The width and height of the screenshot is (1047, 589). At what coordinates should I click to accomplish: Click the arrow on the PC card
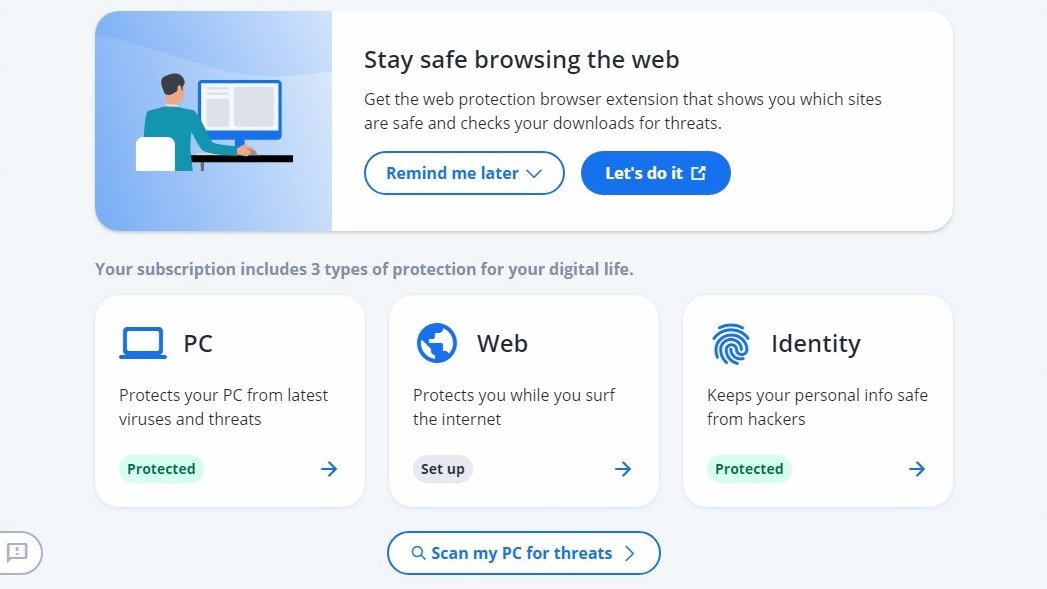point(329,468)
